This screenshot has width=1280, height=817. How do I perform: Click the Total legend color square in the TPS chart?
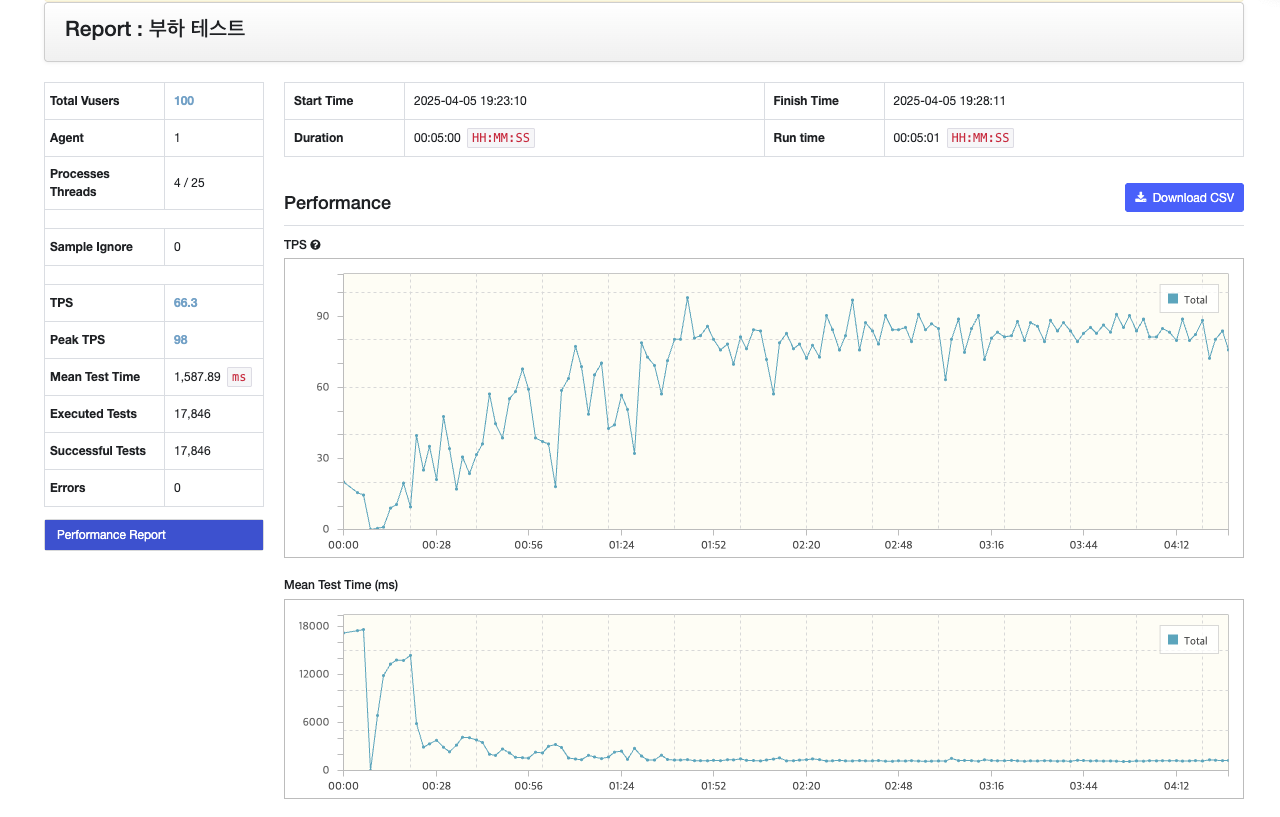[x=1174, y=299]
